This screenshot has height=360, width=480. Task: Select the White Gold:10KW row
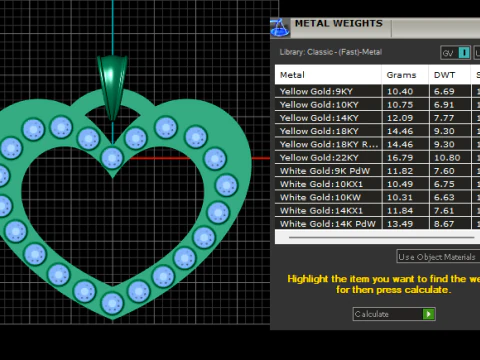tap(377, 197)
